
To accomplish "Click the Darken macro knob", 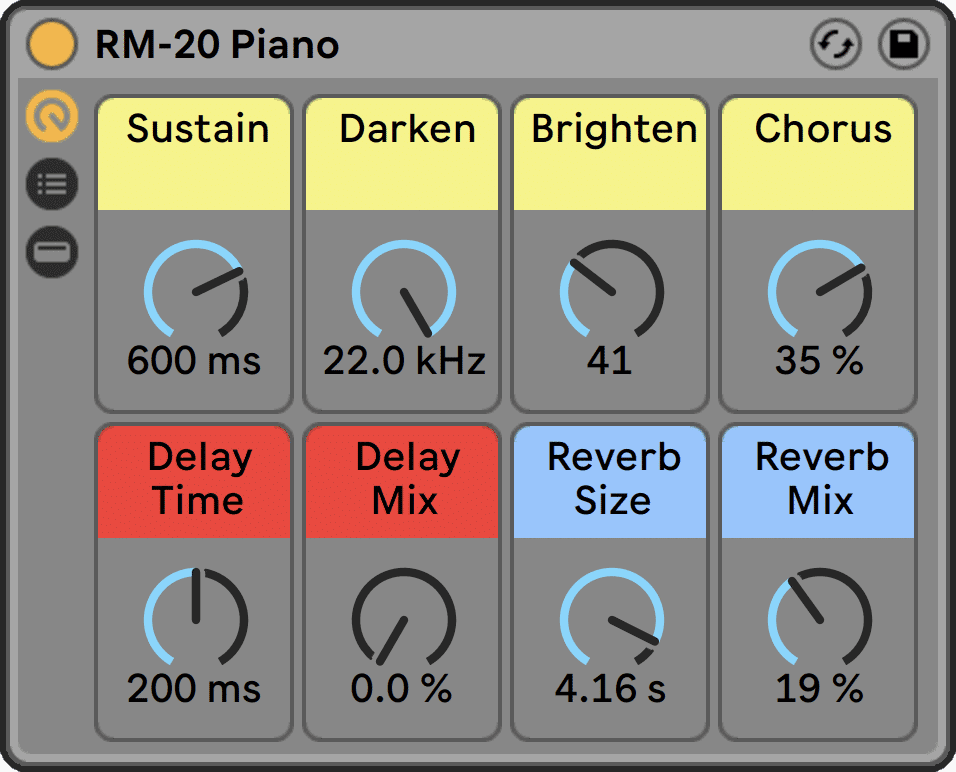I will 404,292.
